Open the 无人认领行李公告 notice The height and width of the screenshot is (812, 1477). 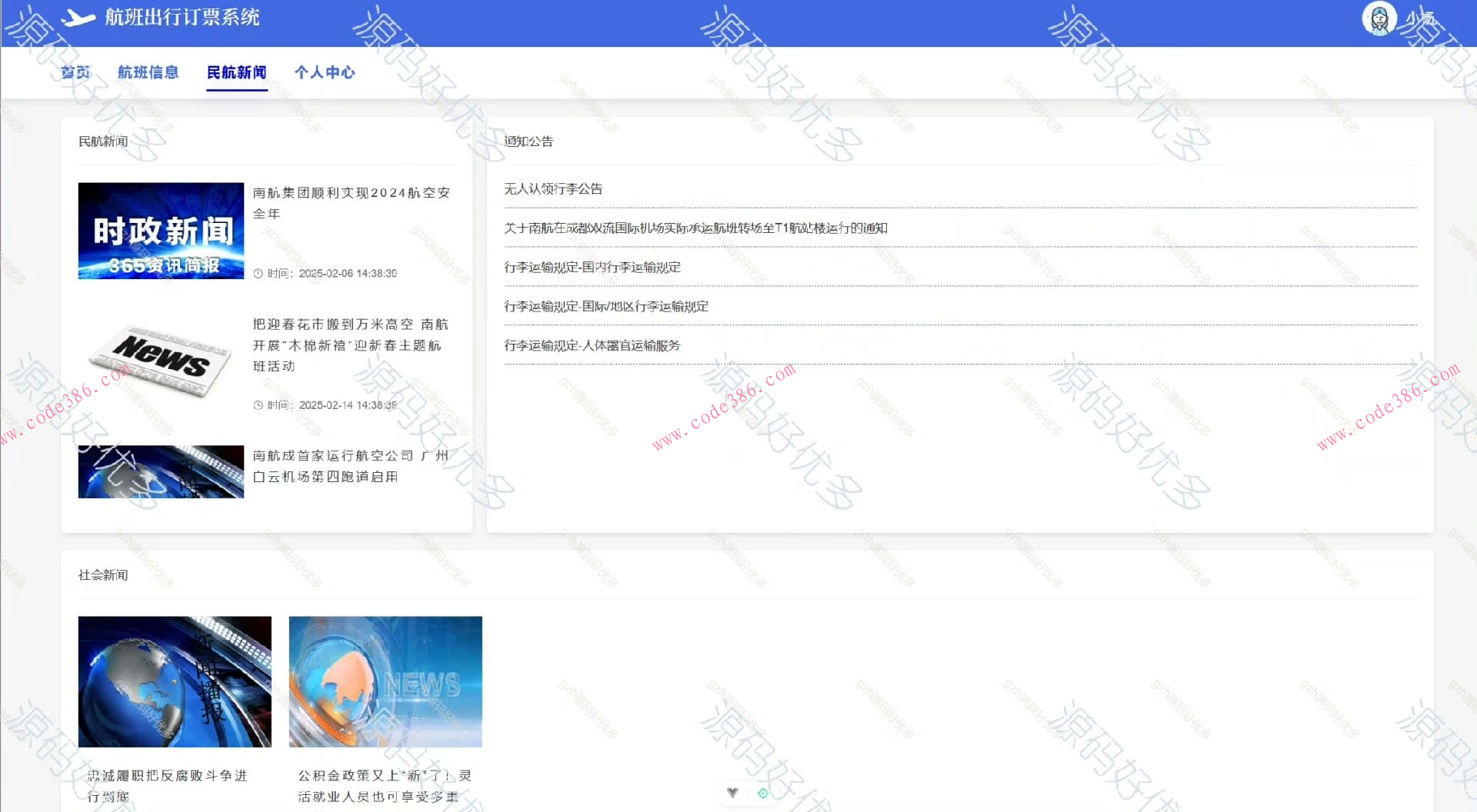[x=553, y=188]
